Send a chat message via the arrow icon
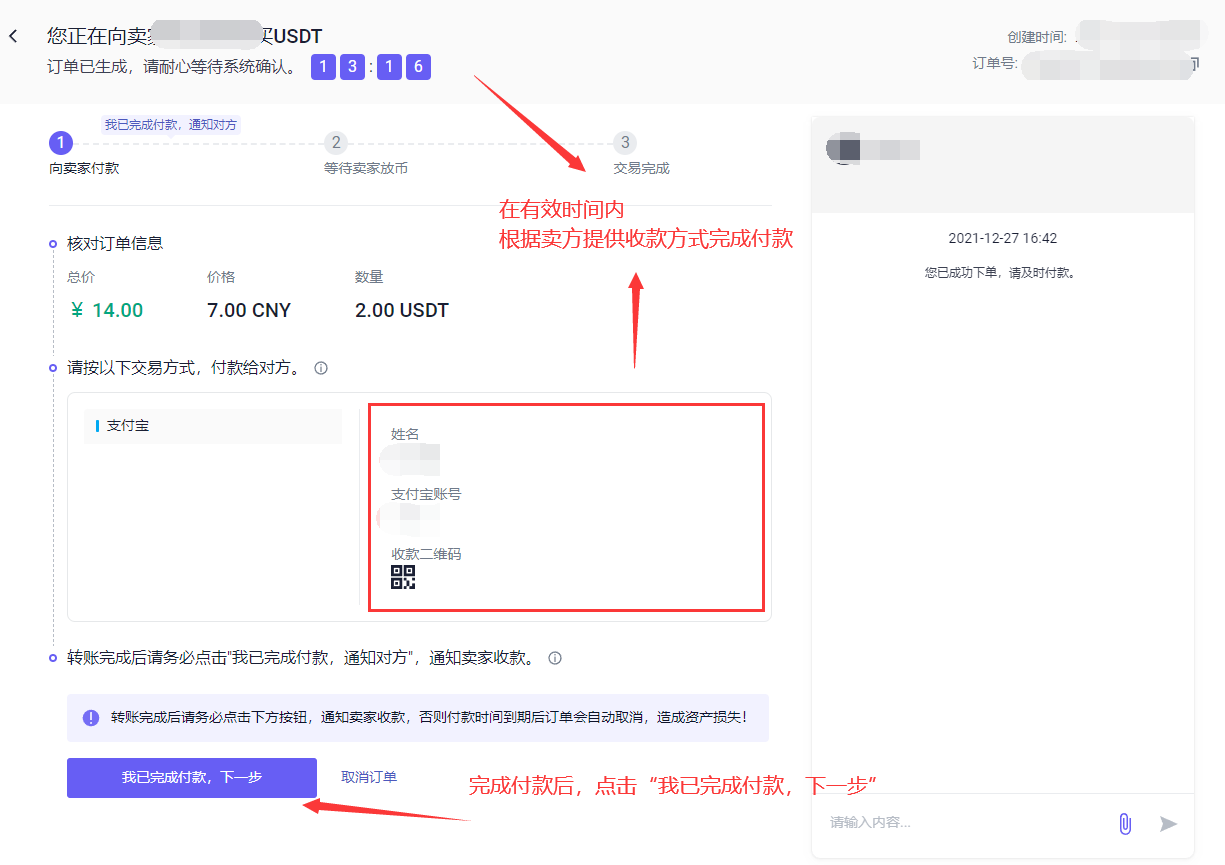The height and width of the screenshot is (865, 1225). pyautogui.click(x=1167, y=823)
